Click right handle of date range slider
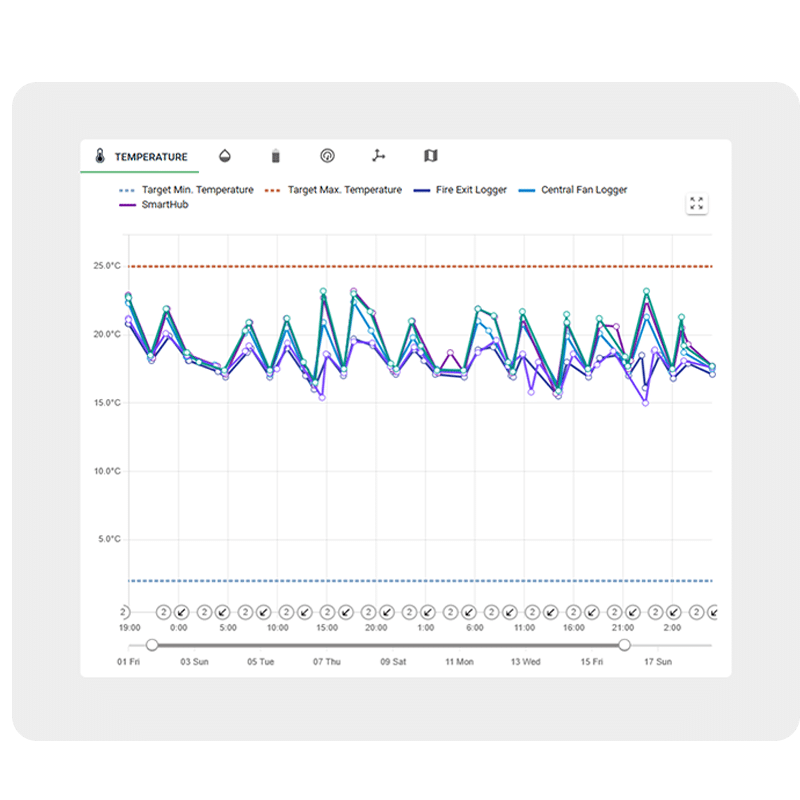 pyautogui.click(x=624, y=645)
